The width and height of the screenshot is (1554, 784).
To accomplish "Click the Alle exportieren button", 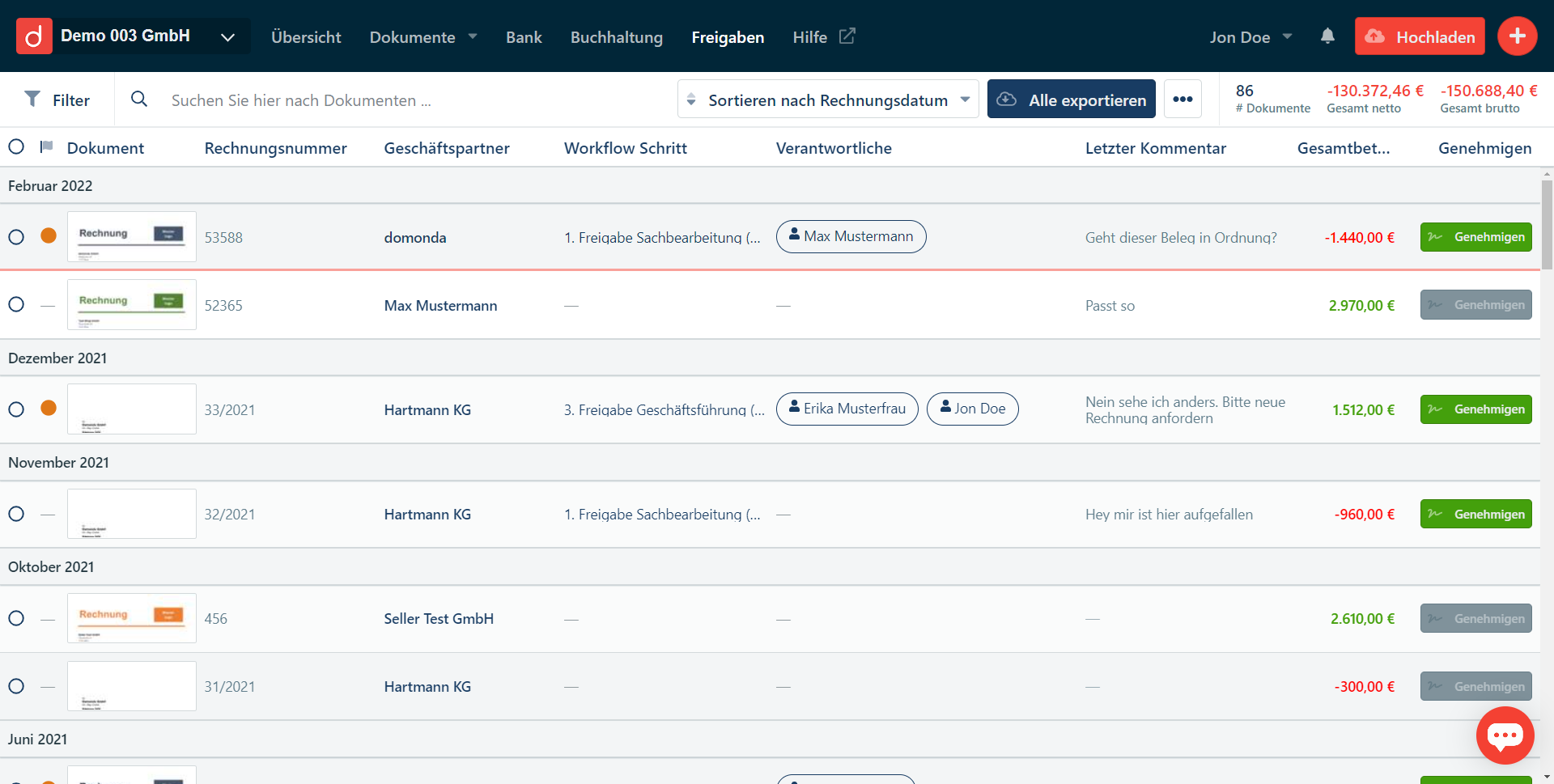I will coord(1071,100).
